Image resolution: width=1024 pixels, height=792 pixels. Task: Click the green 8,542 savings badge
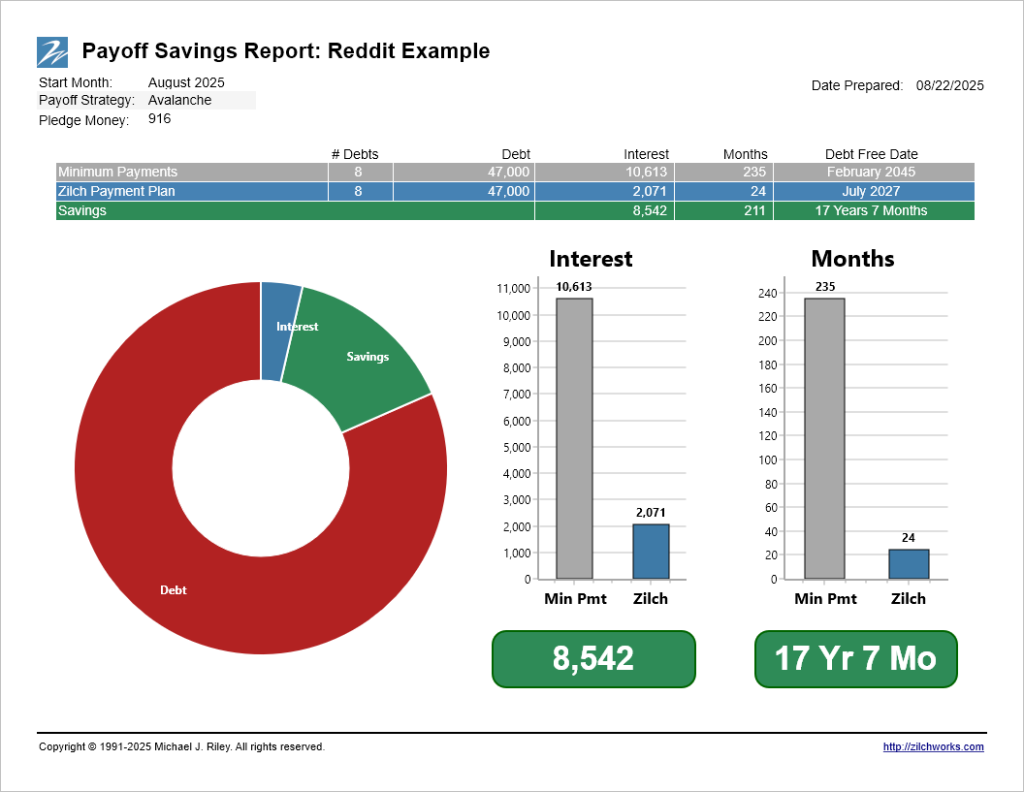pos(593,659)
